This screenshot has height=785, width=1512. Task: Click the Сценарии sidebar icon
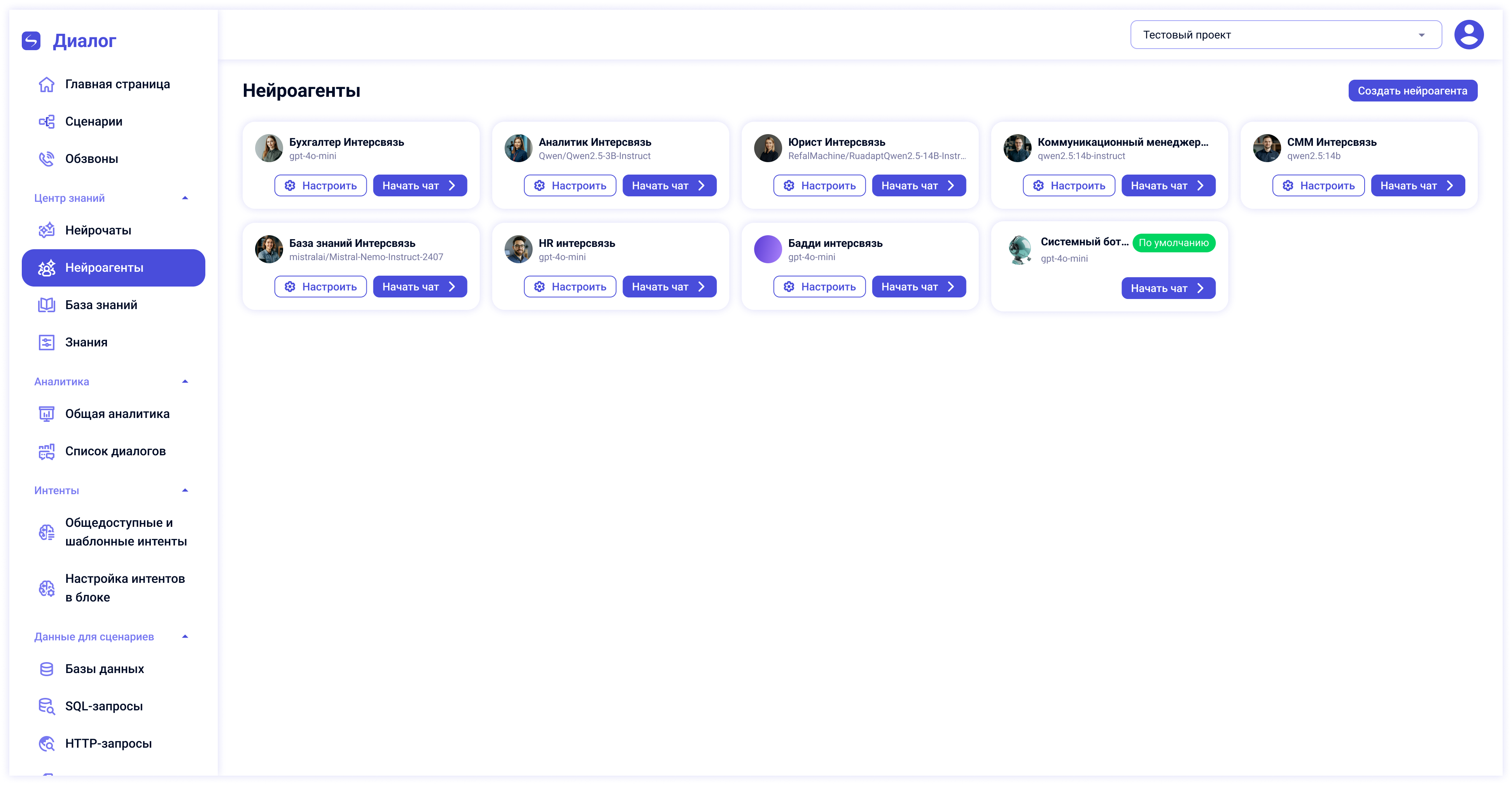[x=47, y=121]
